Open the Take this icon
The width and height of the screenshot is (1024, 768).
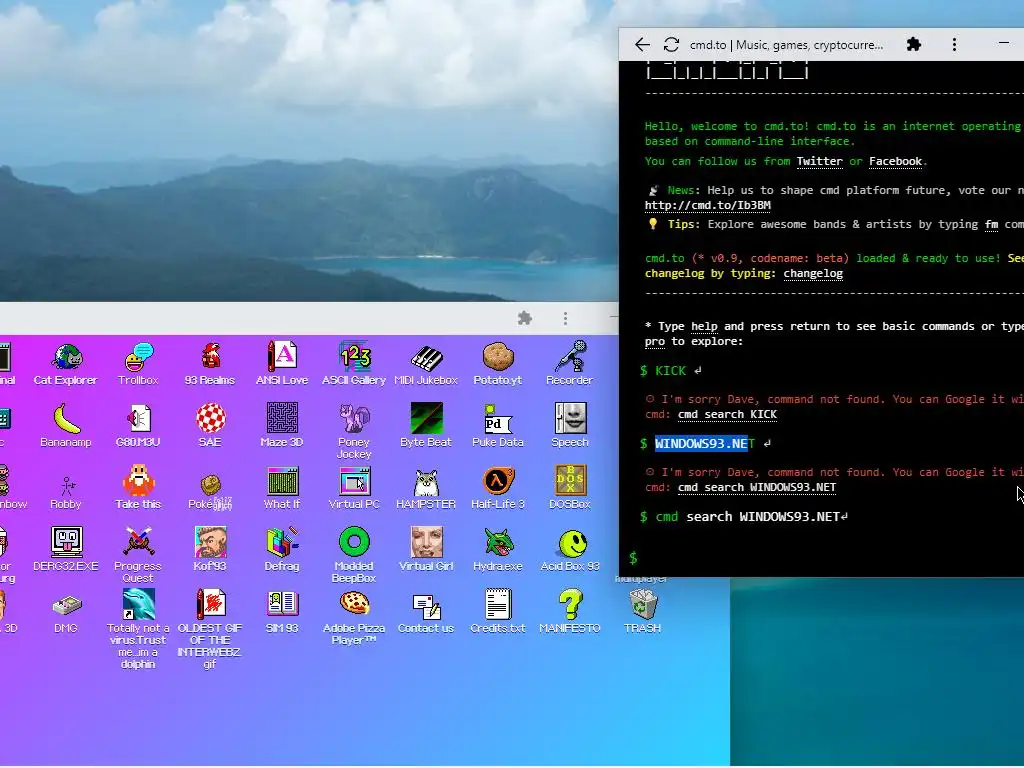[138, 488]
